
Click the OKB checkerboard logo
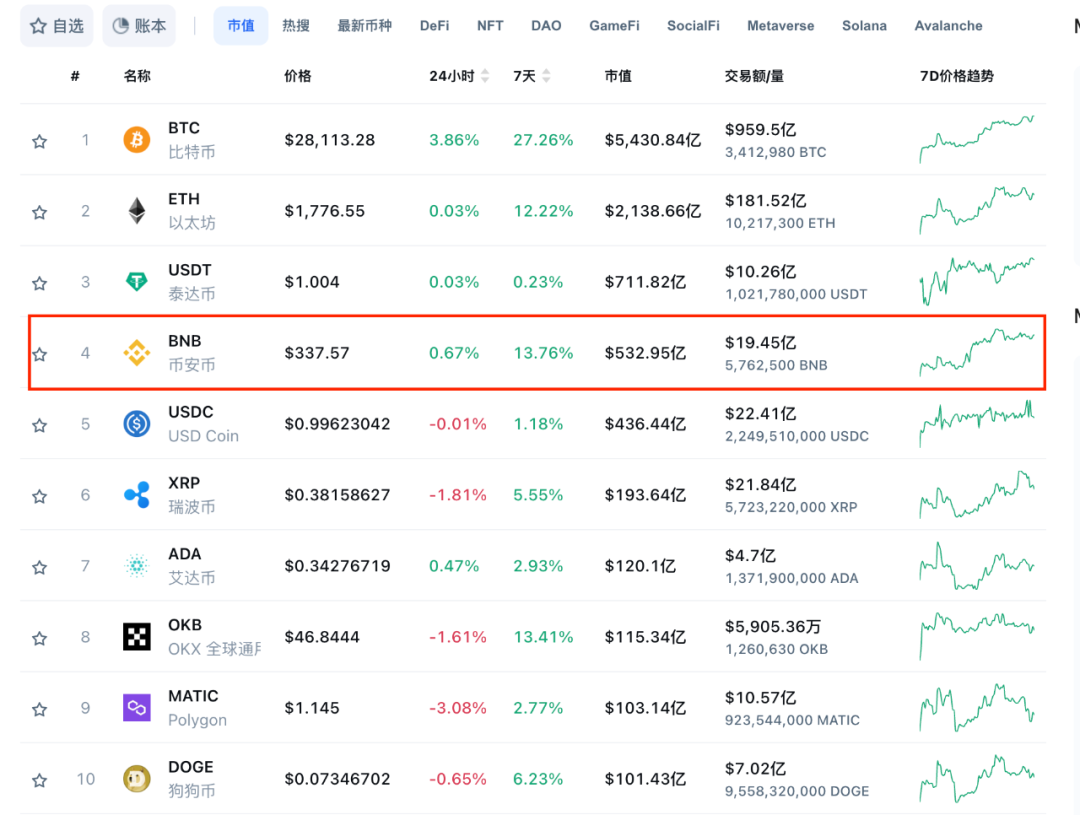coord(136,637)
